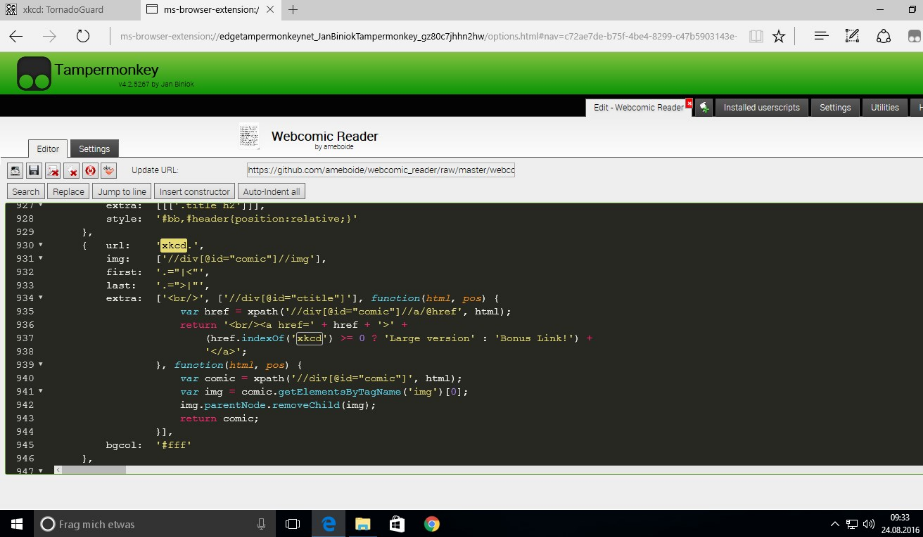This screenshot has height=537, width=923.
Task: Open Chrome from taskbar
Action: point(431,523)
